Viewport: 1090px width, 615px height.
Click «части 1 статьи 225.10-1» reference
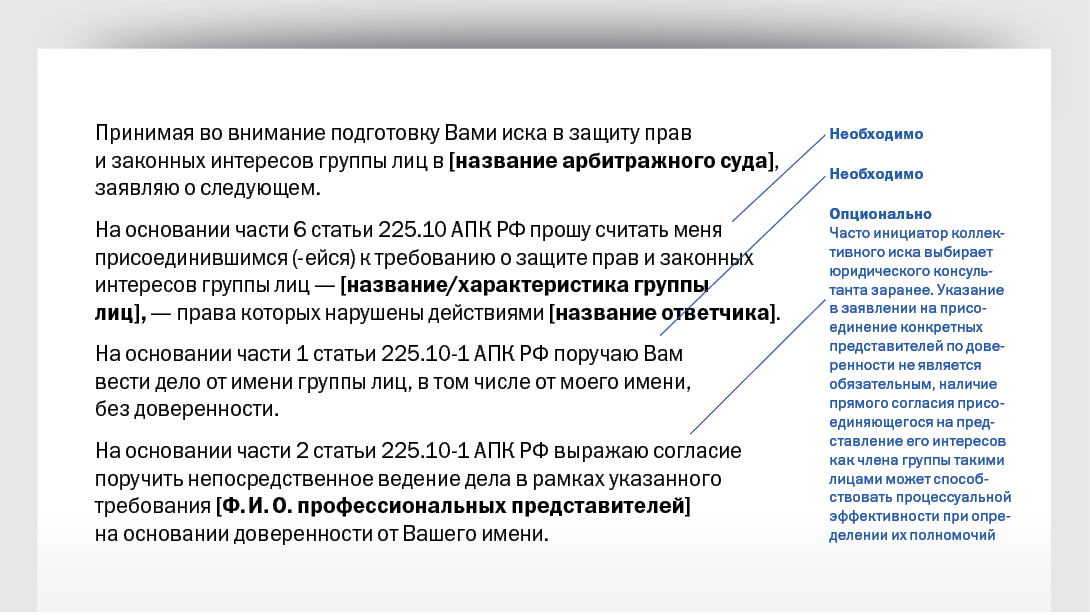point(322,355)
